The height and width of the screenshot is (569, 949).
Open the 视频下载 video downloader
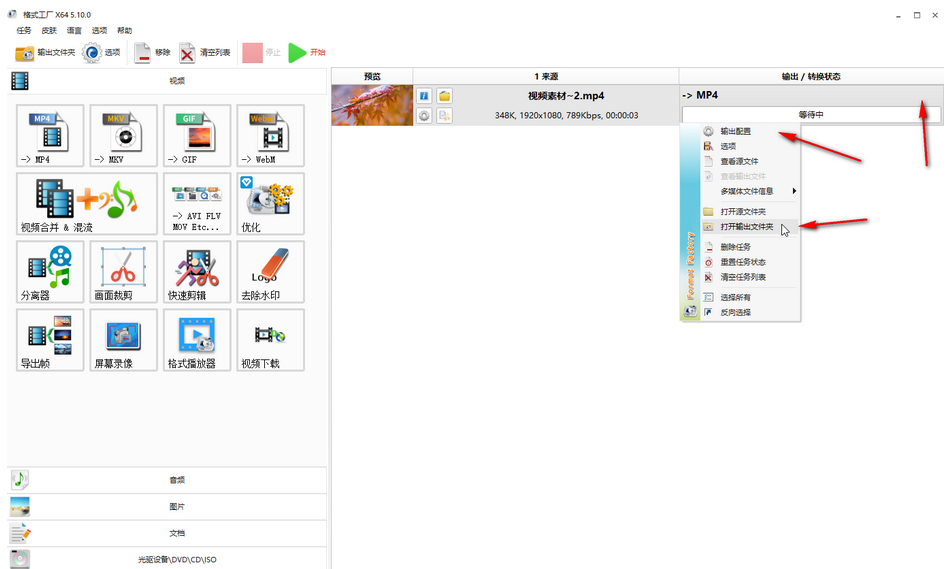tap(271, 340)
